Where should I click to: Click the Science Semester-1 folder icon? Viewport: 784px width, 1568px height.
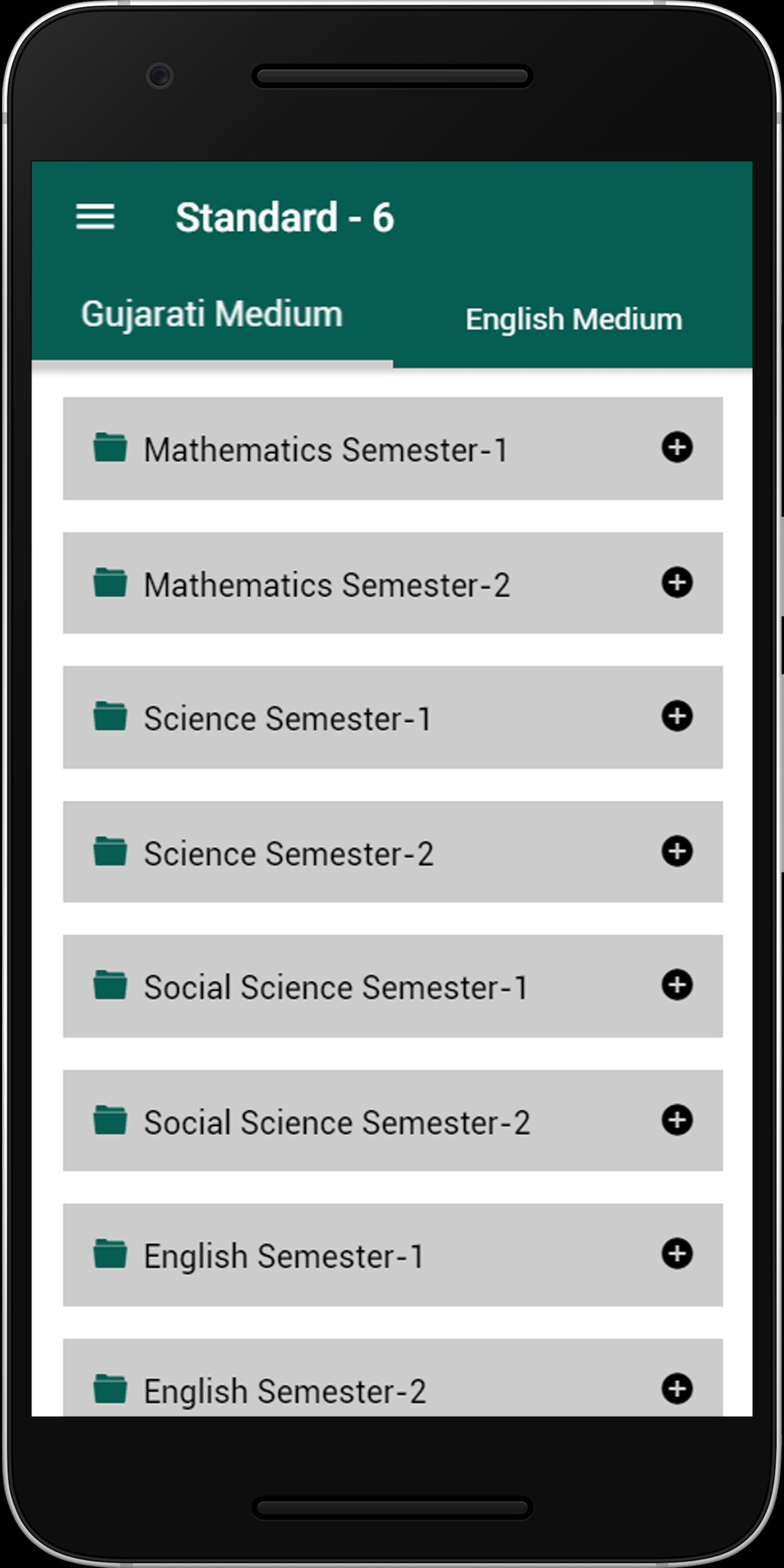coord(110,717)
